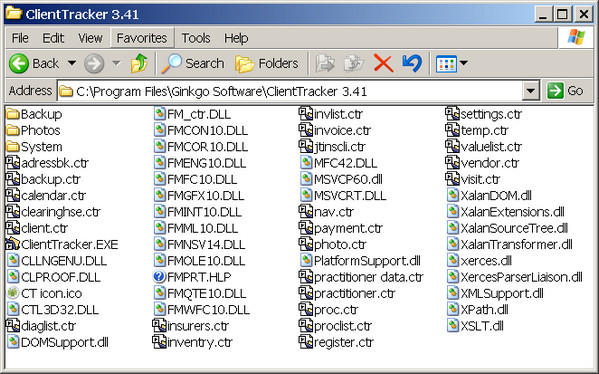Click the Views icon in toolbar
The height and width of the screenshot is (374, 599).
click(x=446, y=64)
